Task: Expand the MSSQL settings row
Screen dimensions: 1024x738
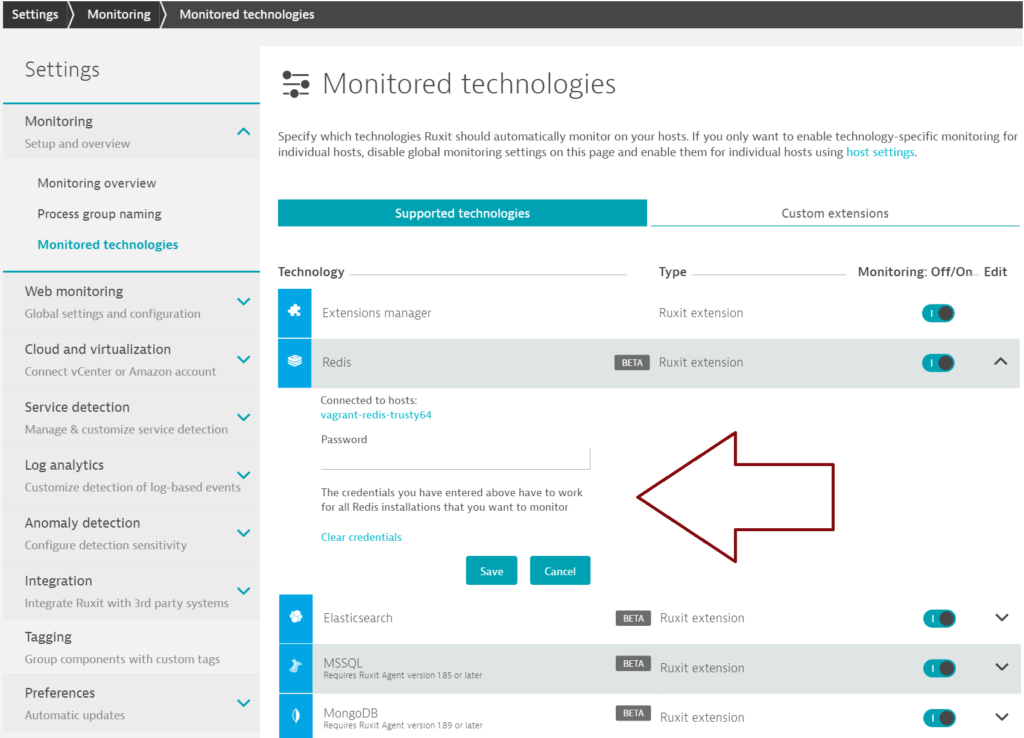Action: (1002, 667)
